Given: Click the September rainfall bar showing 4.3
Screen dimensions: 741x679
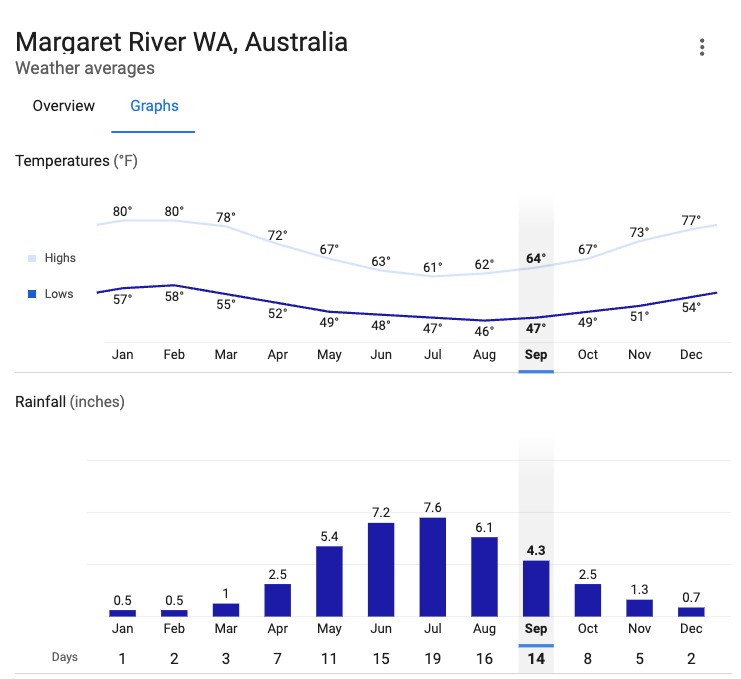Looking at the screenshot, I should [536, 588].
